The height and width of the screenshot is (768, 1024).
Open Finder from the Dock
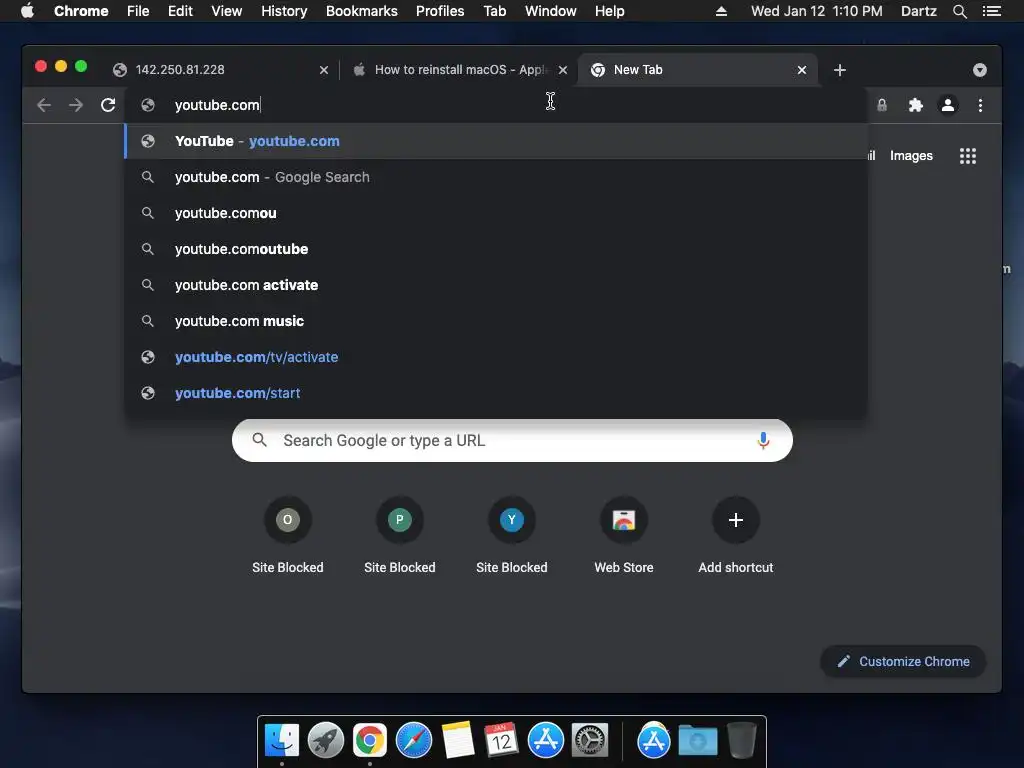[x=281, y=740]
